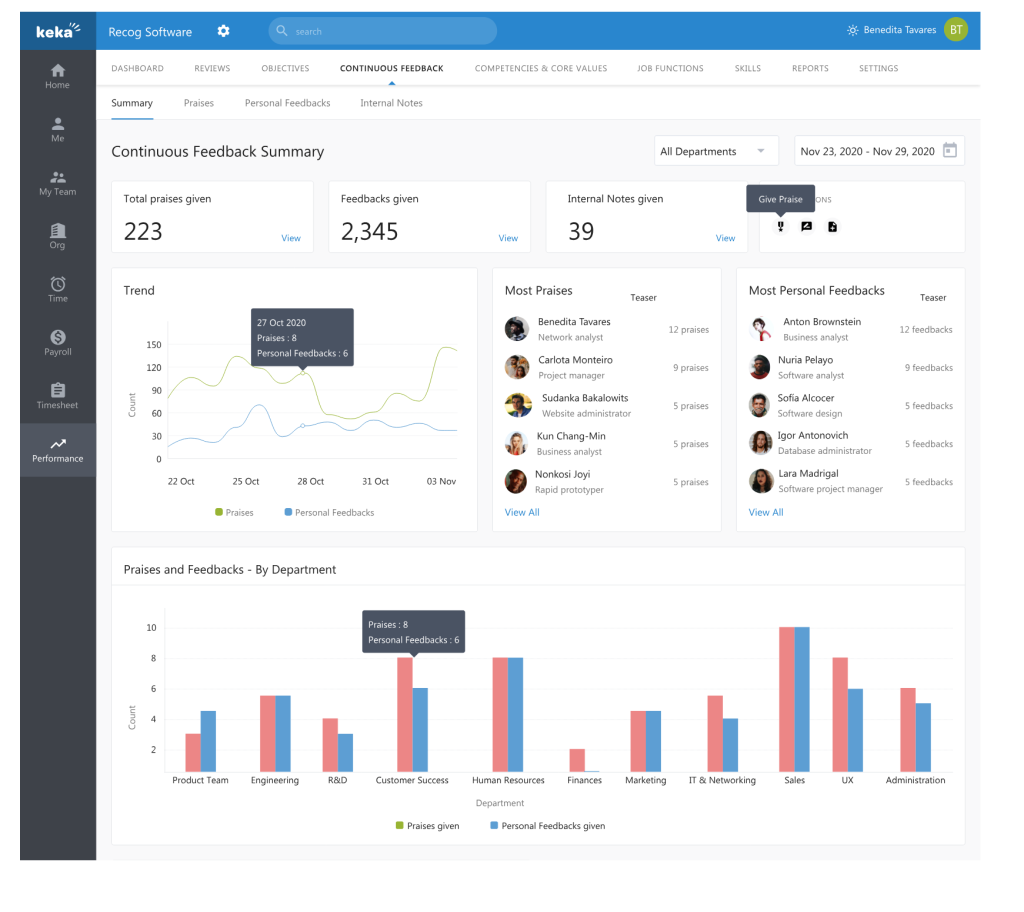Click Igor Antonovich's name
Viewport: 1024px width, 912px height.
point(812,435)
